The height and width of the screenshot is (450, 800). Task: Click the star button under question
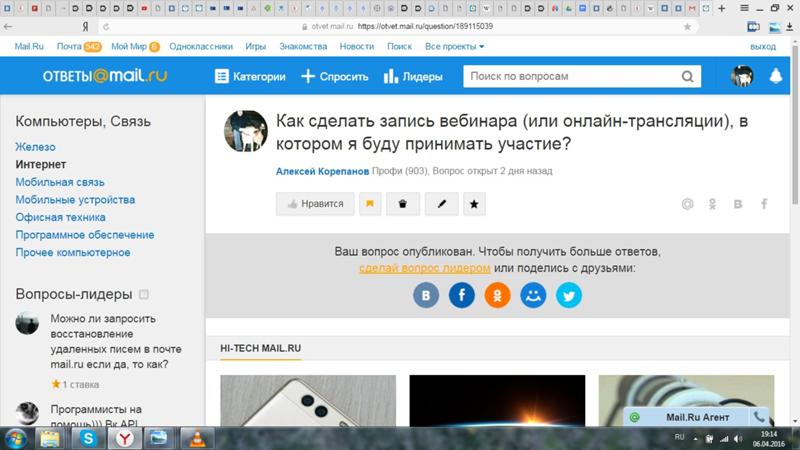[x=474, y=204]
